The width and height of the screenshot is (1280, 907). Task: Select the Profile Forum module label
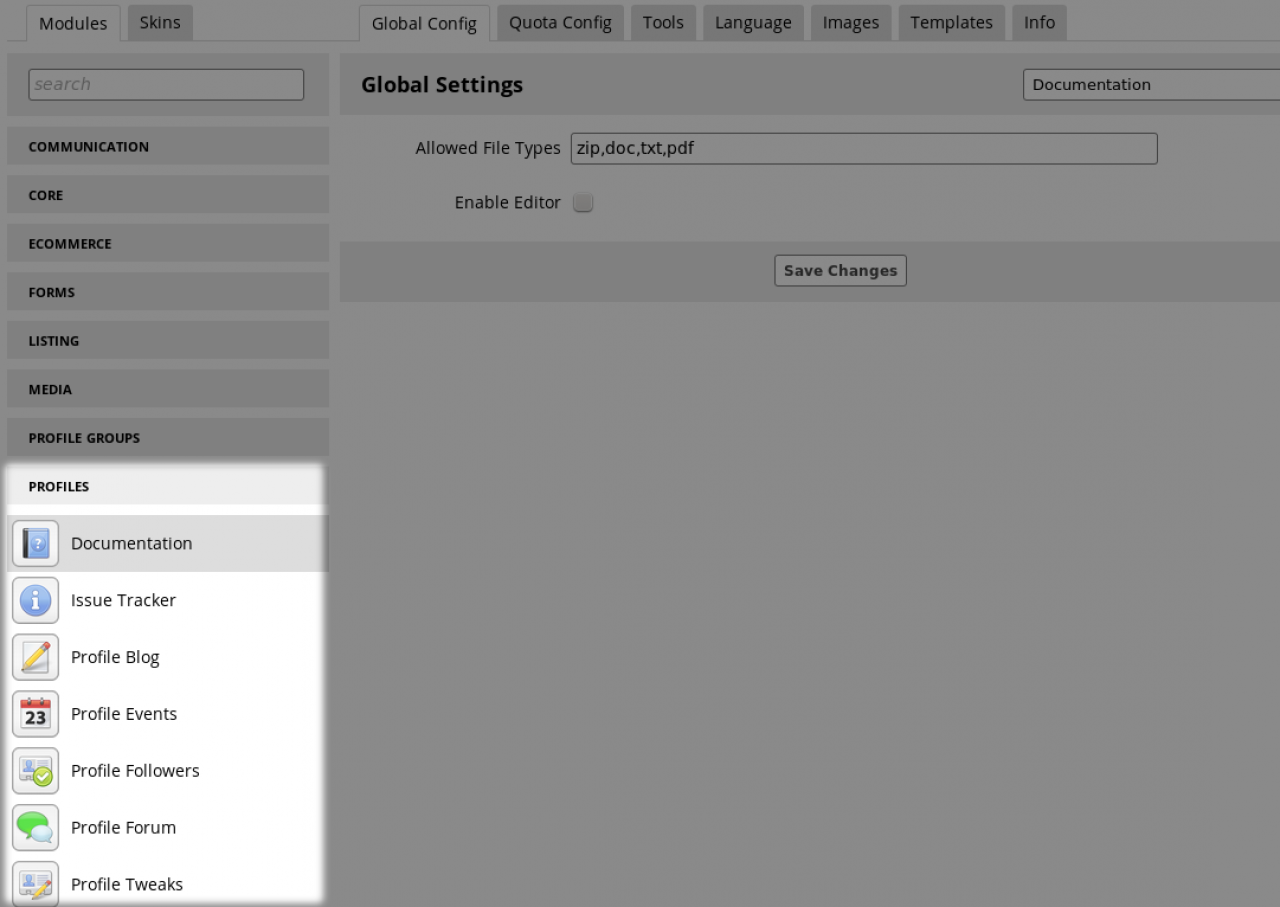(x=123, y=828)
